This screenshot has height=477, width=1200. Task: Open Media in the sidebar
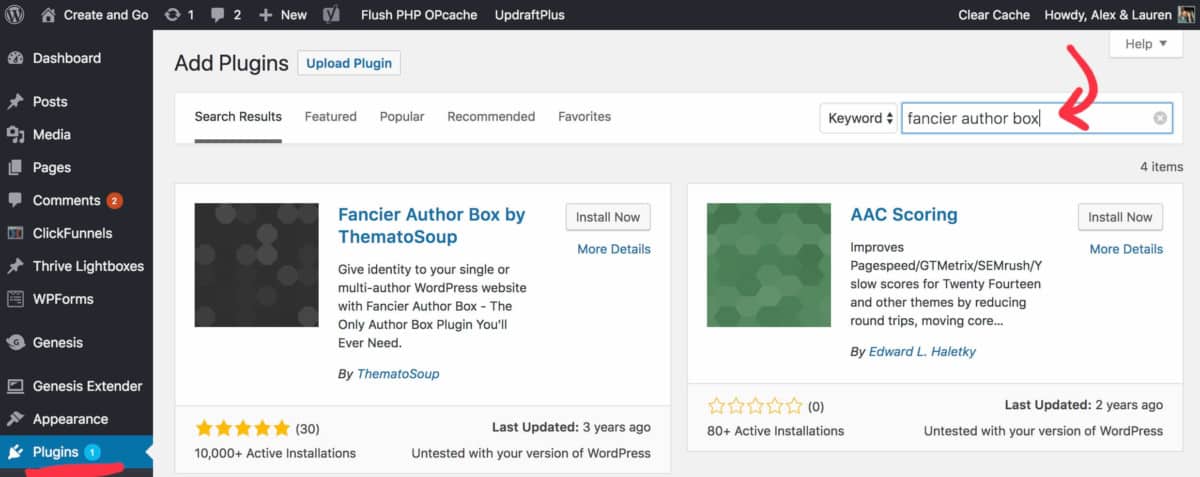click(52, 134)
